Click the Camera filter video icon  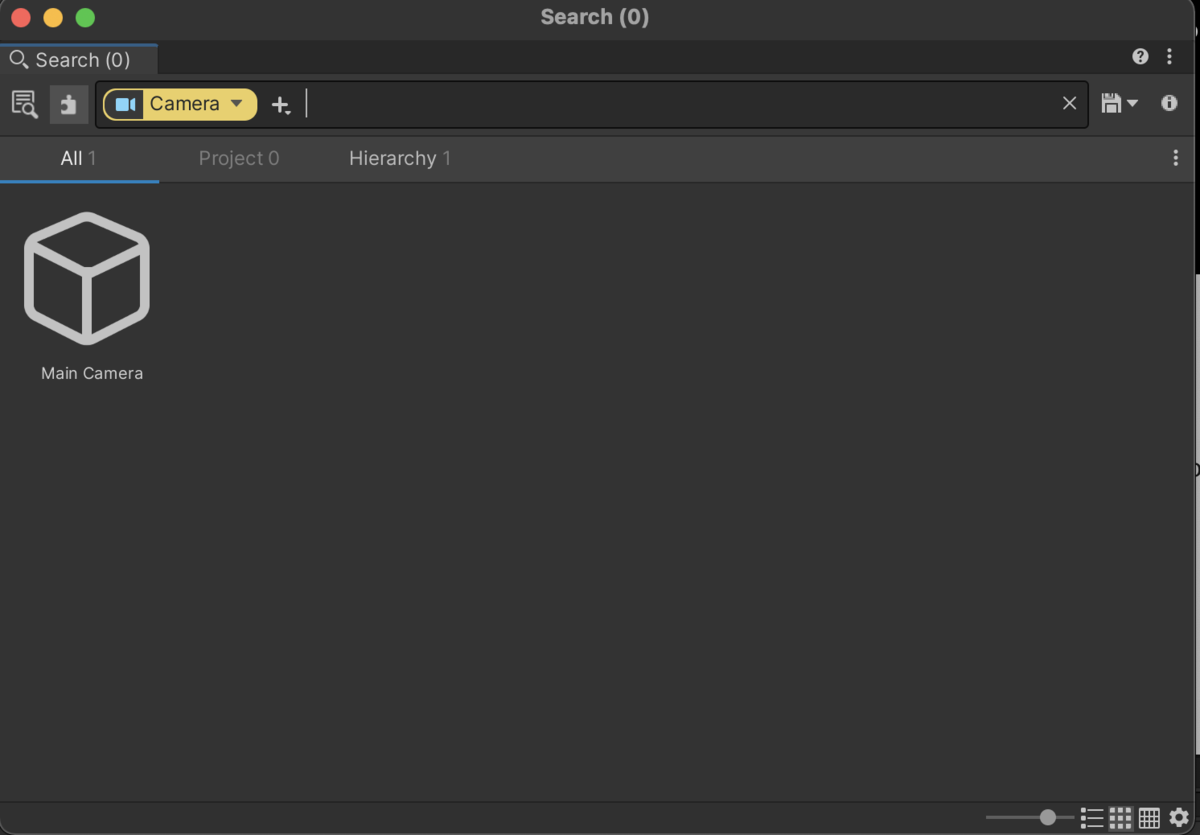click(x=125, y=104)
